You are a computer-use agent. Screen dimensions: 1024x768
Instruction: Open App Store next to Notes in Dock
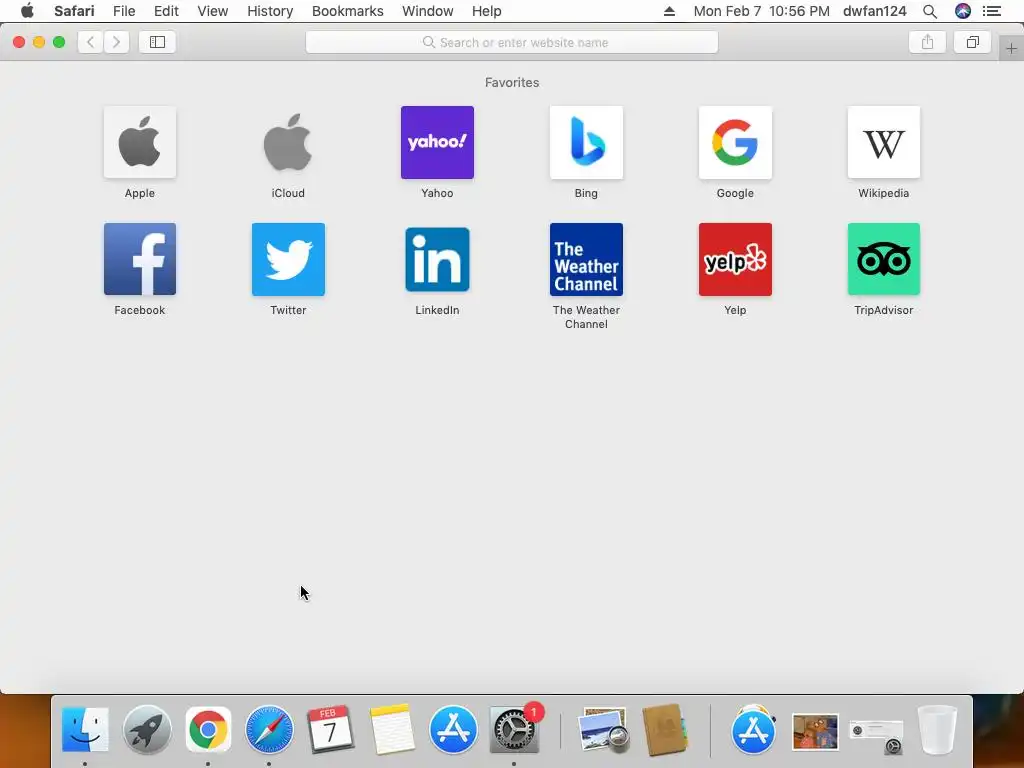(453, 729)
